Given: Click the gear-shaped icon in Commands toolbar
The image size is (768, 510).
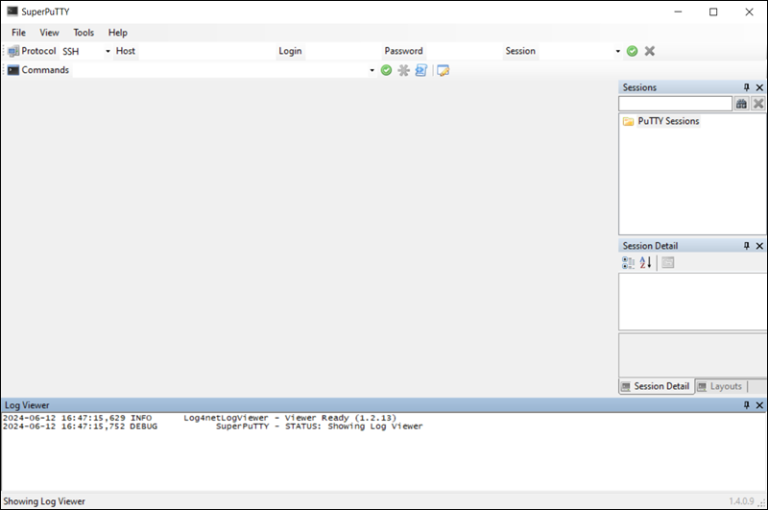Looking at the screenshot, I should coord(404,70).
